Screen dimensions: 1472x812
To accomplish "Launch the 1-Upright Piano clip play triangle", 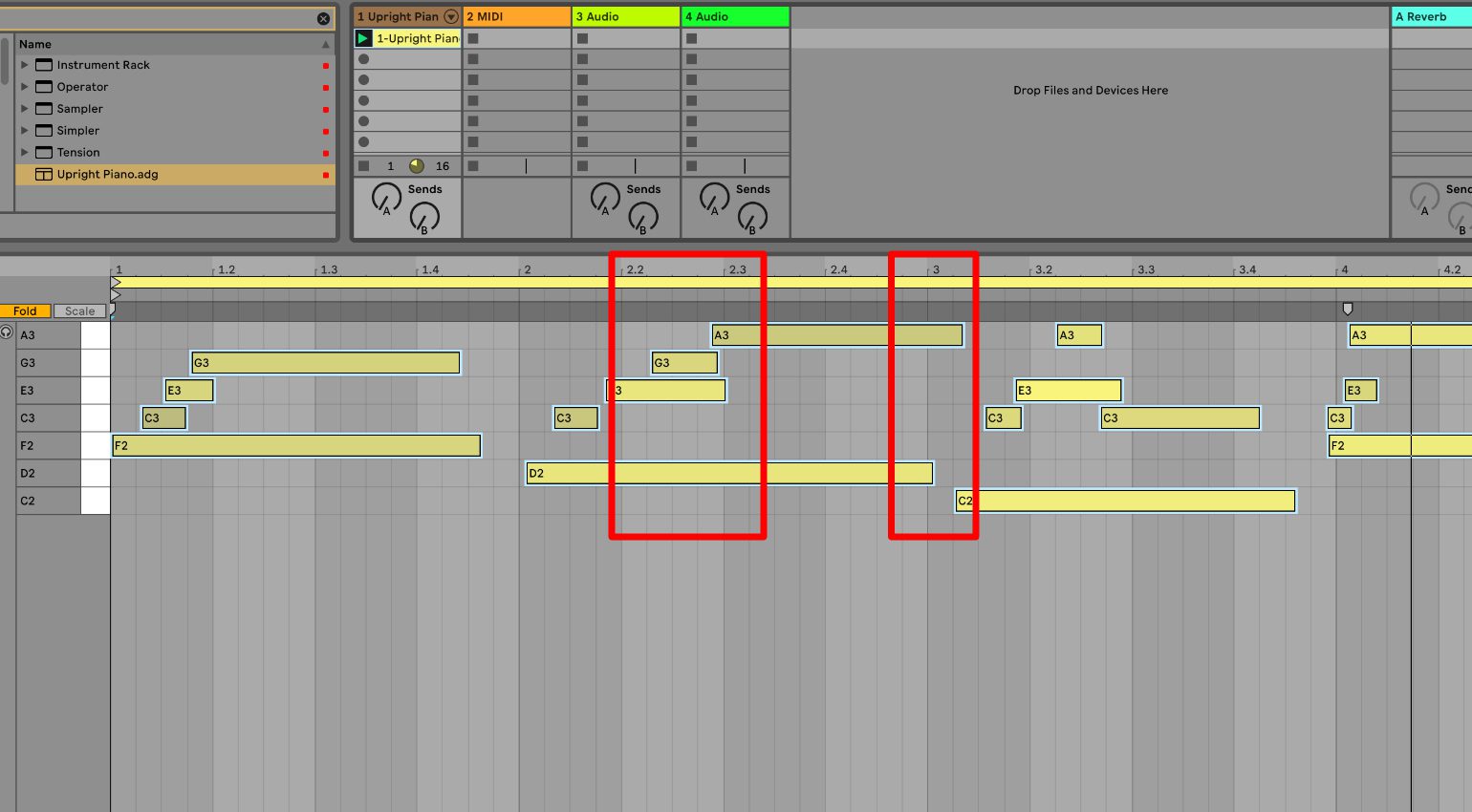I will click(x=363, y=38).
